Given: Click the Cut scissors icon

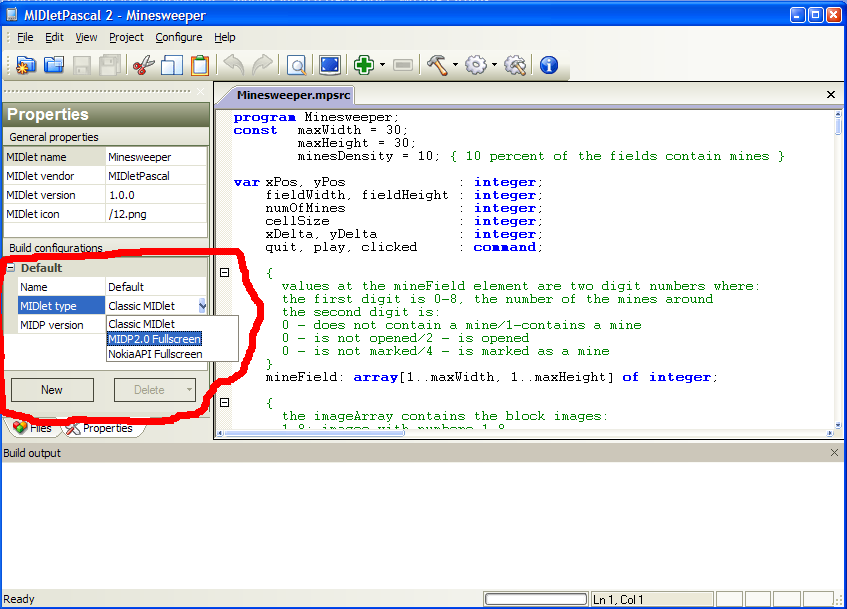Looking at the screenshot, I should pyautogui.click(x=142, y=65).
